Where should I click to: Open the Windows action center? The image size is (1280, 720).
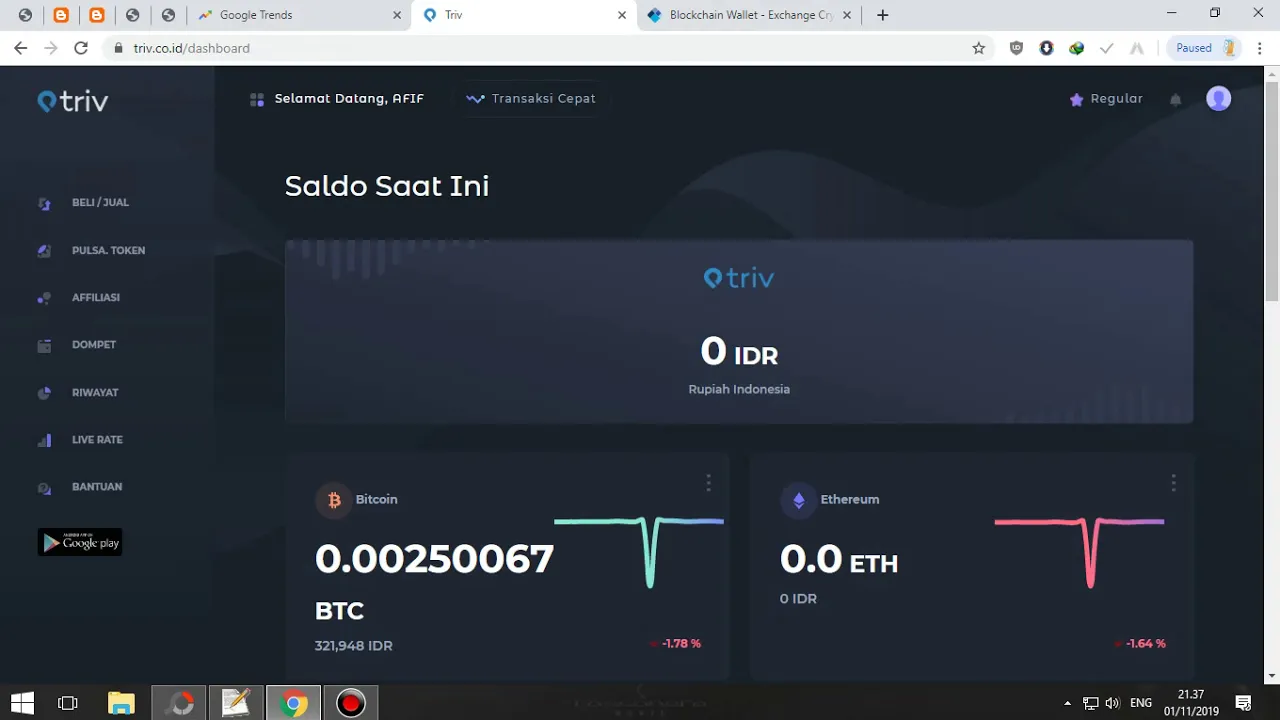[x=1243, y=703]
